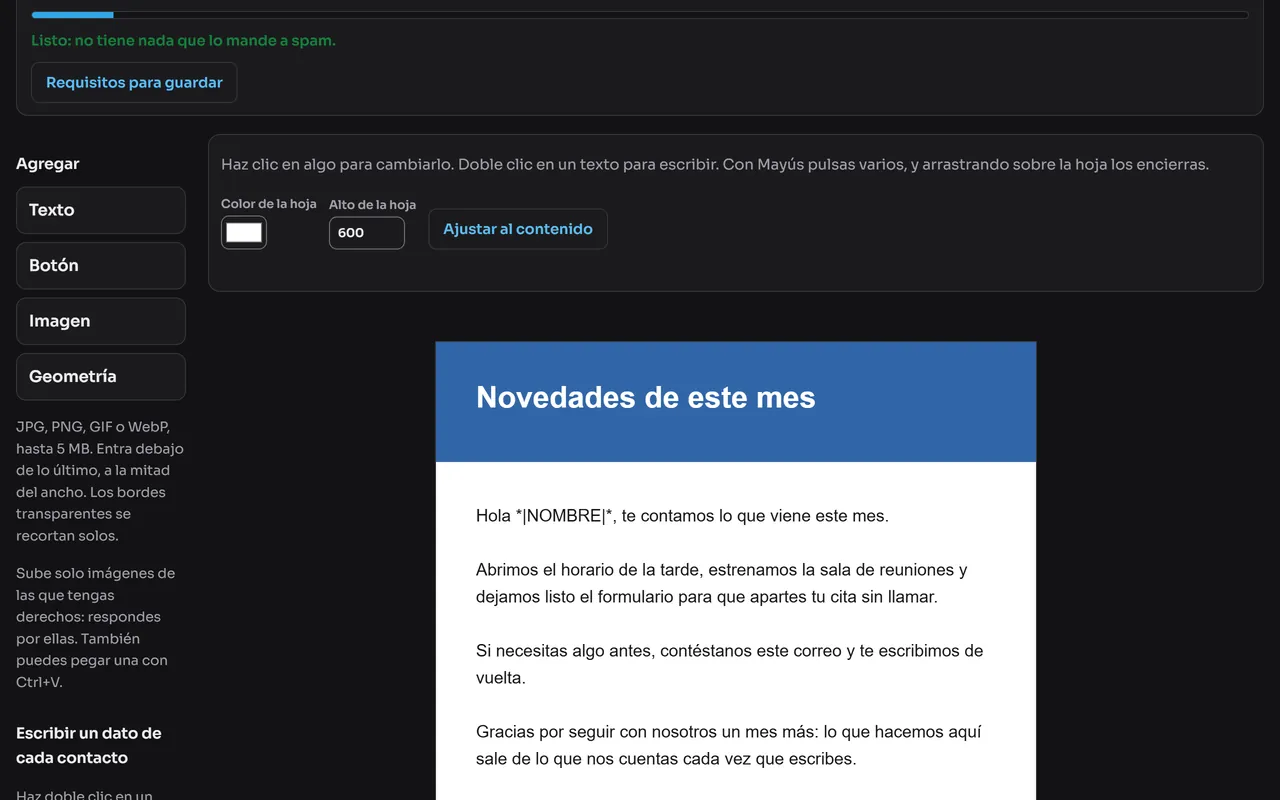Click the Sube solo imágenes note
The height and width of the screenshot is (800, 1280).
tap(96, 627)
